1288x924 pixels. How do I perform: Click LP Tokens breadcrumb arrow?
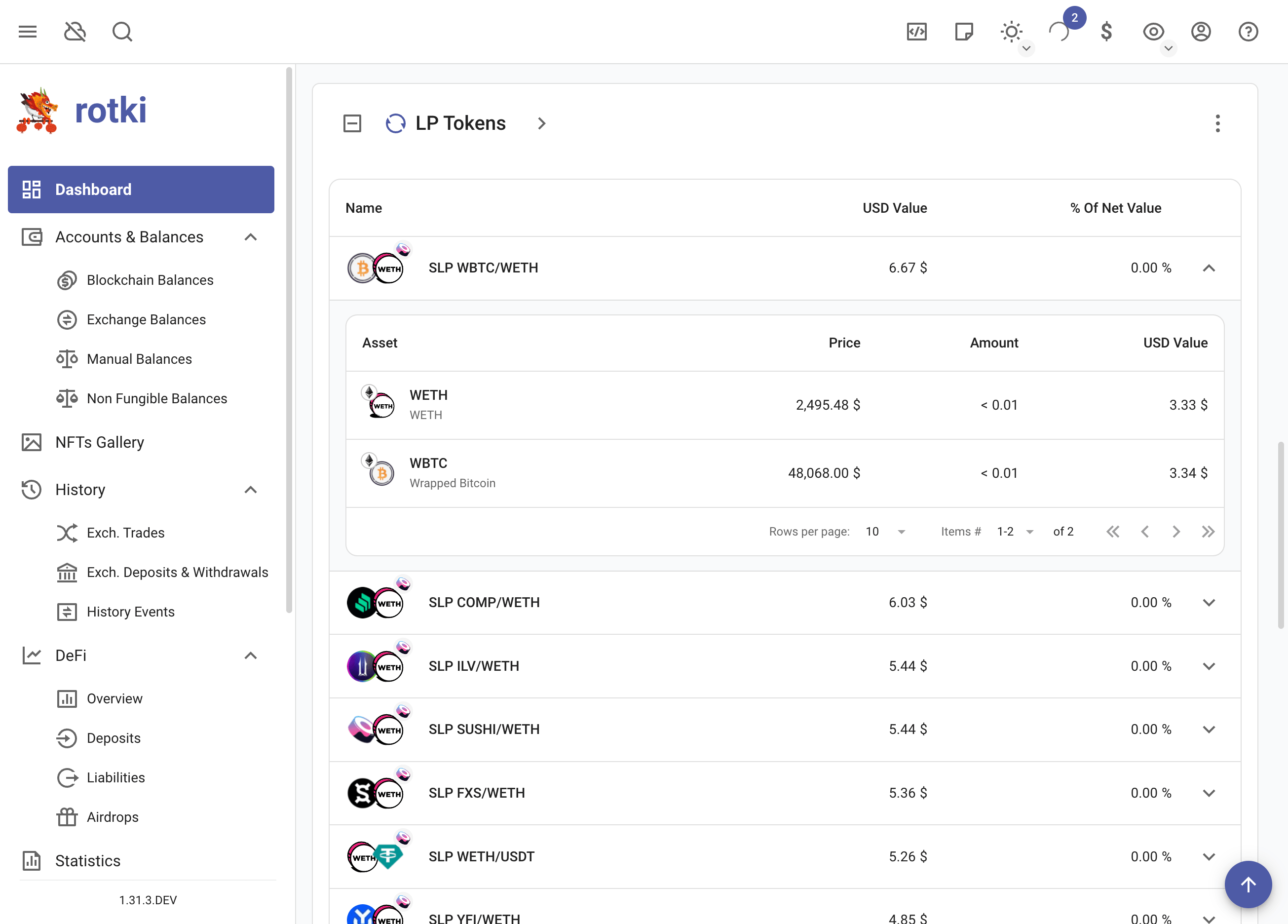coord(541,122)
